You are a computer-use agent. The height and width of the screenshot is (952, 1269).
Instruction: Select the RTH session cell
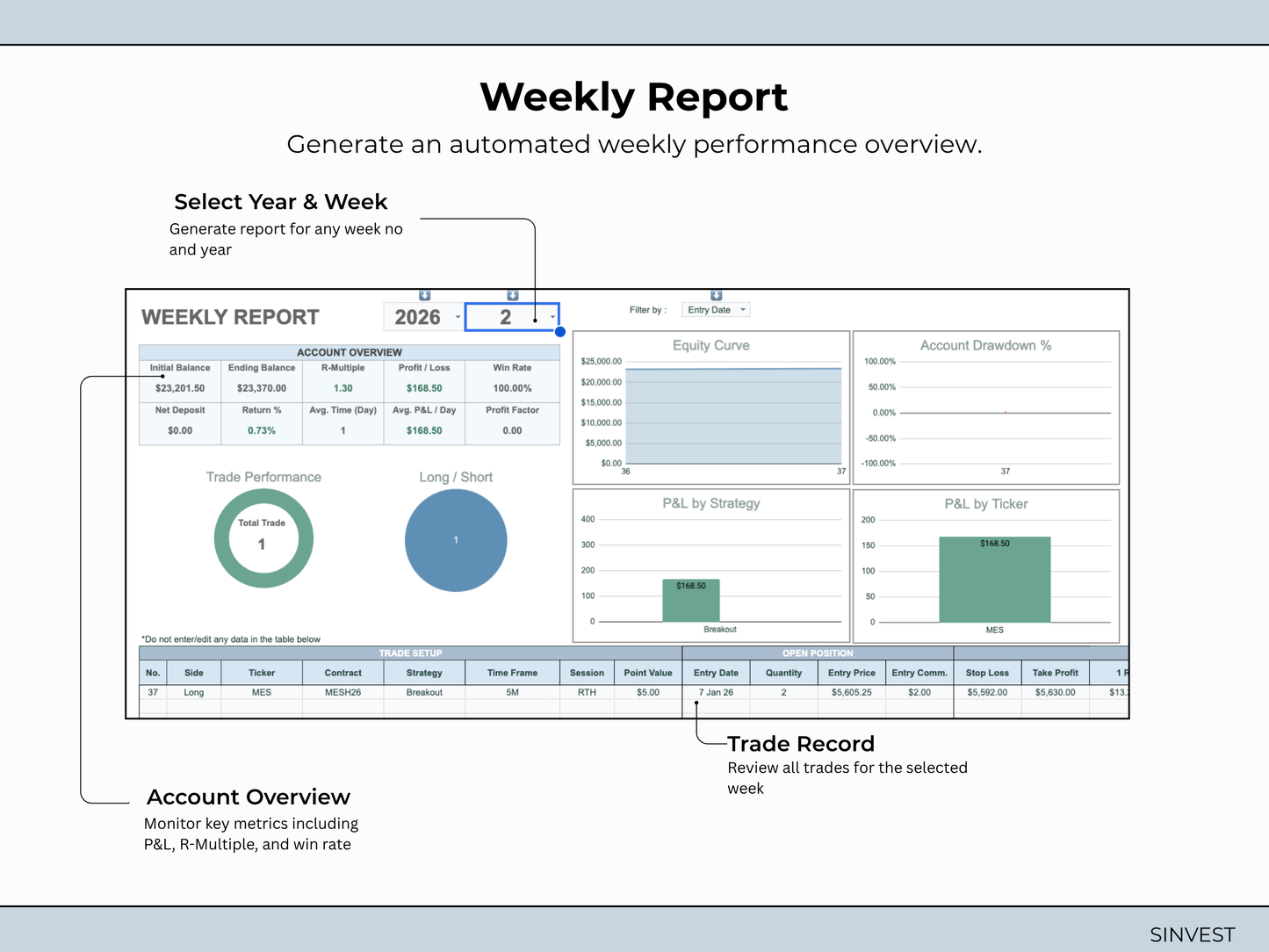click(587, 692)
